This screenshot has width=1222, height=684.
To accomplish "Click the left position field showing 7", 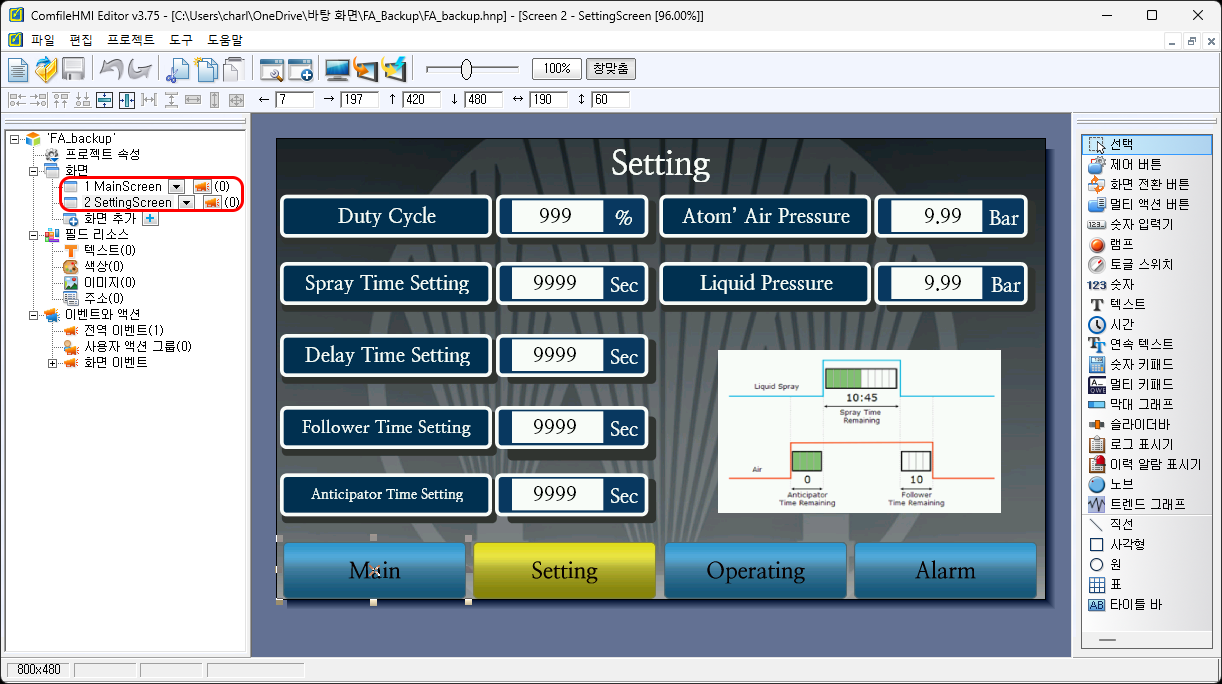I will click(x=294, y=100).
